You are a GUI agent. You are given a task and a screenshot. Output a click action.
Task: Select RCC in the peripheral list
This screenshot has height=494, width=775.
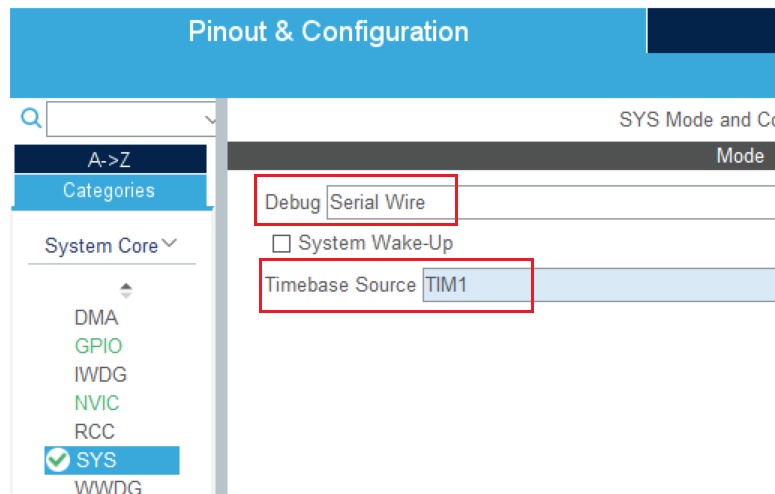[95, 432]
